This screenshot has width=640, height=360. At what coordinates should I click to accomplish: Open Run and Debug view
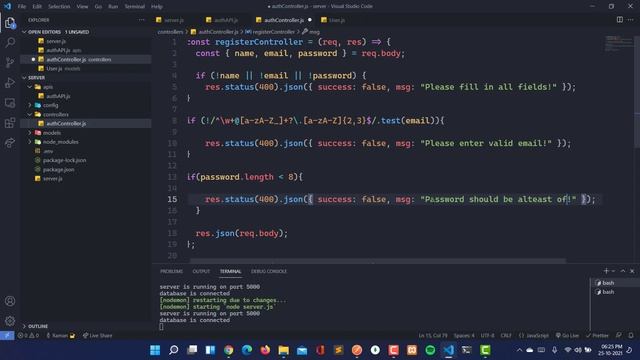[x=10, y=82]
